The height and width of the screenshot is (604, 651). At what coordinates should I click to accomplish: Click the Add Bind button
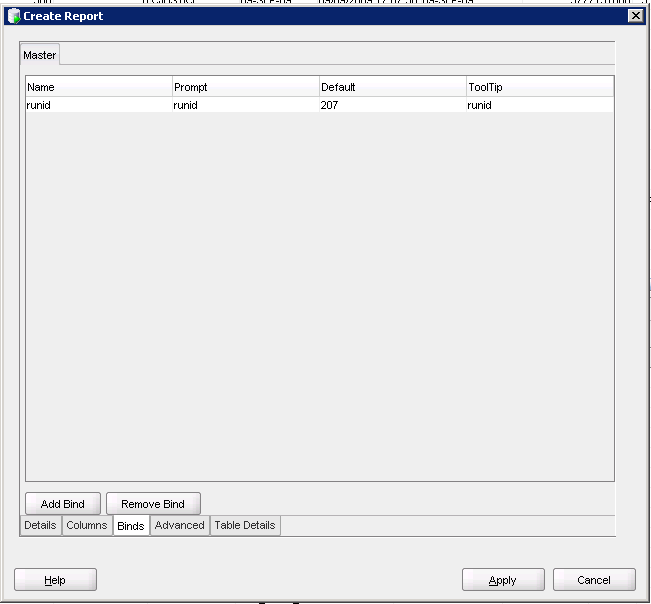(x=63, y=504)
